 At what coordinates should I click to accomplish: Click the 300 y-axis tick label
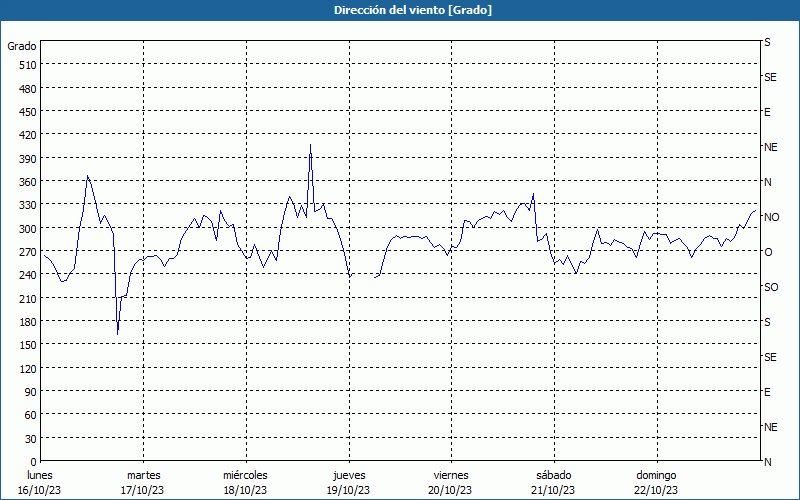click(x=28, y=229)
